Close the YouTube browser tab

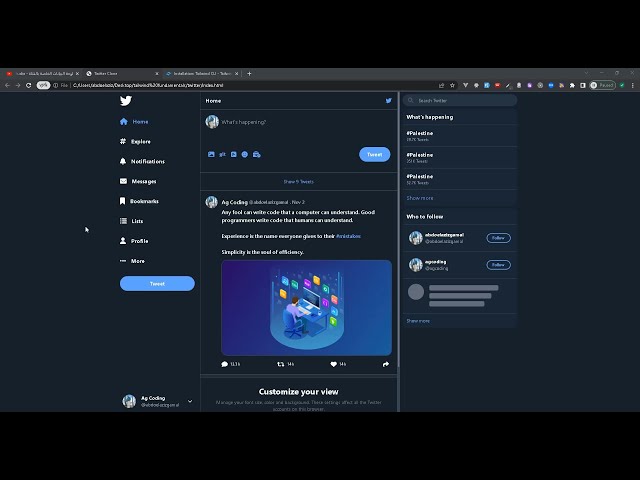pos(77,73)
